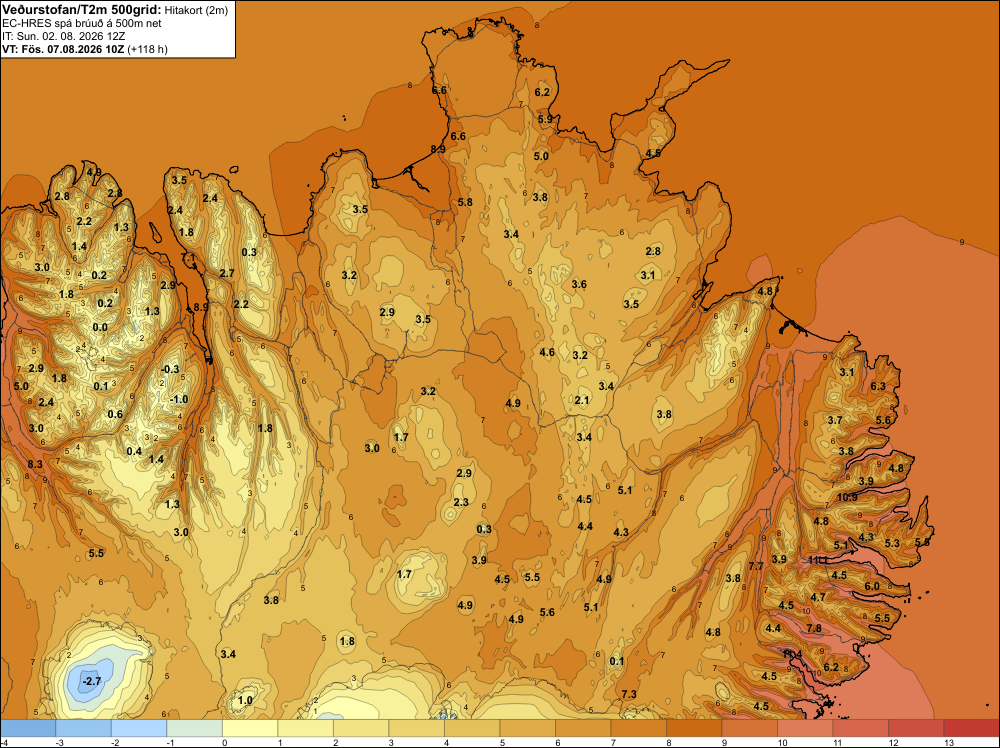Screen dimensions: 1000x748
Task: Click the map title Veðurstofan/T2m 500grid
Action: tap(81, 9)
